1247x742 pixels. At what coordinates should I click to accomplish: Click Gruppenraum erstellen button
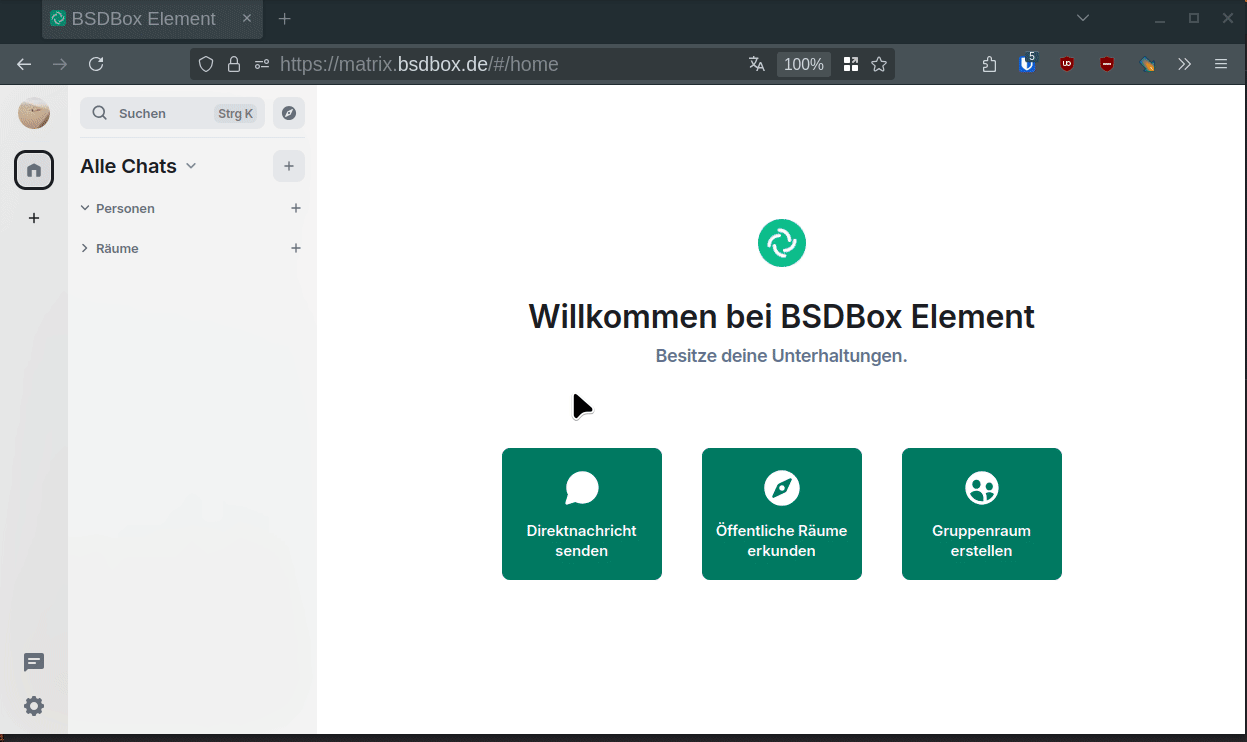(x=982, y=514)
